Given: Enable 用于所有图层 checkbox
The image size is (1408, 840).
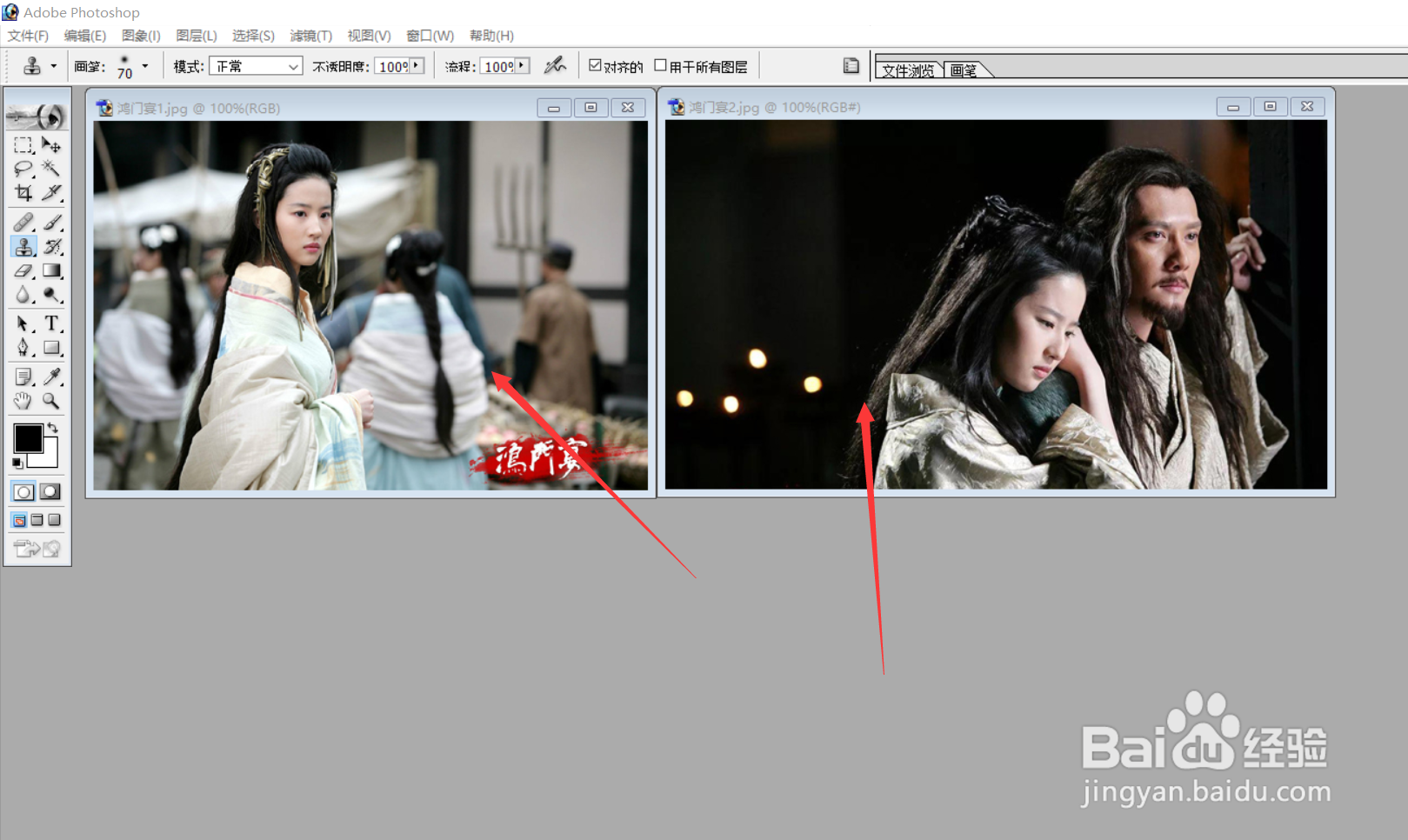Looking at the screenshot, I should tap(660, 65).
